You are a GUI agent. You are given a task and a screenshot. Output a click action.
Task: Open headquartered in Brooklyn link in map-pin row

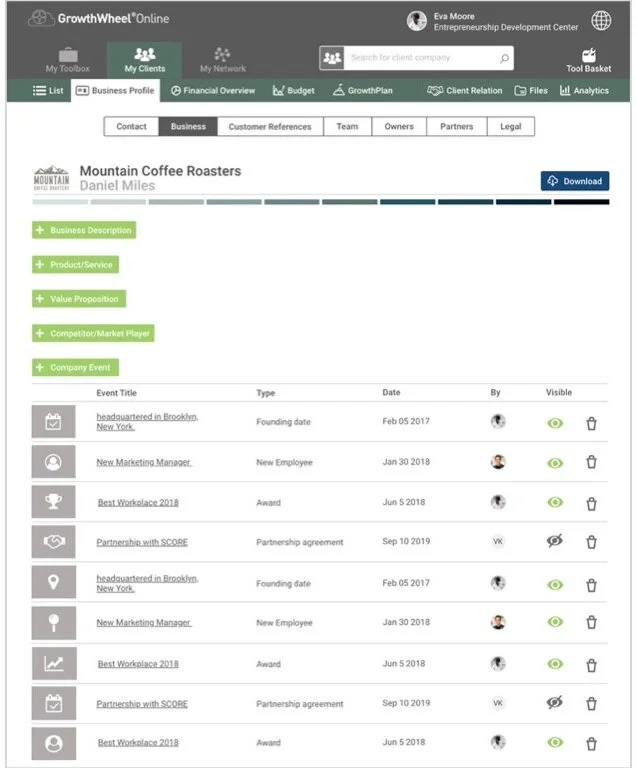tap(147, 583)
